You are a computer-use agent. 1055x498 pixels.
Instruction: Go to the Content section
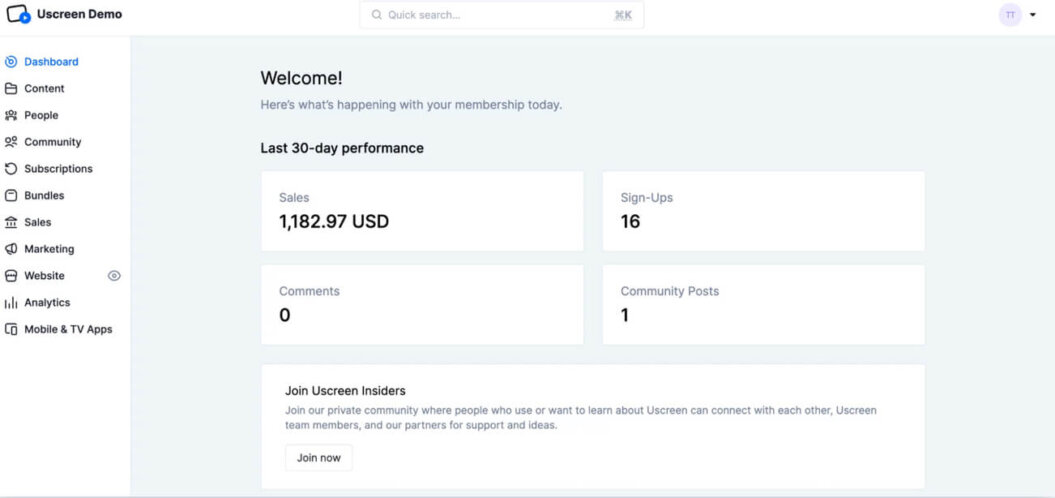(44, 89)
